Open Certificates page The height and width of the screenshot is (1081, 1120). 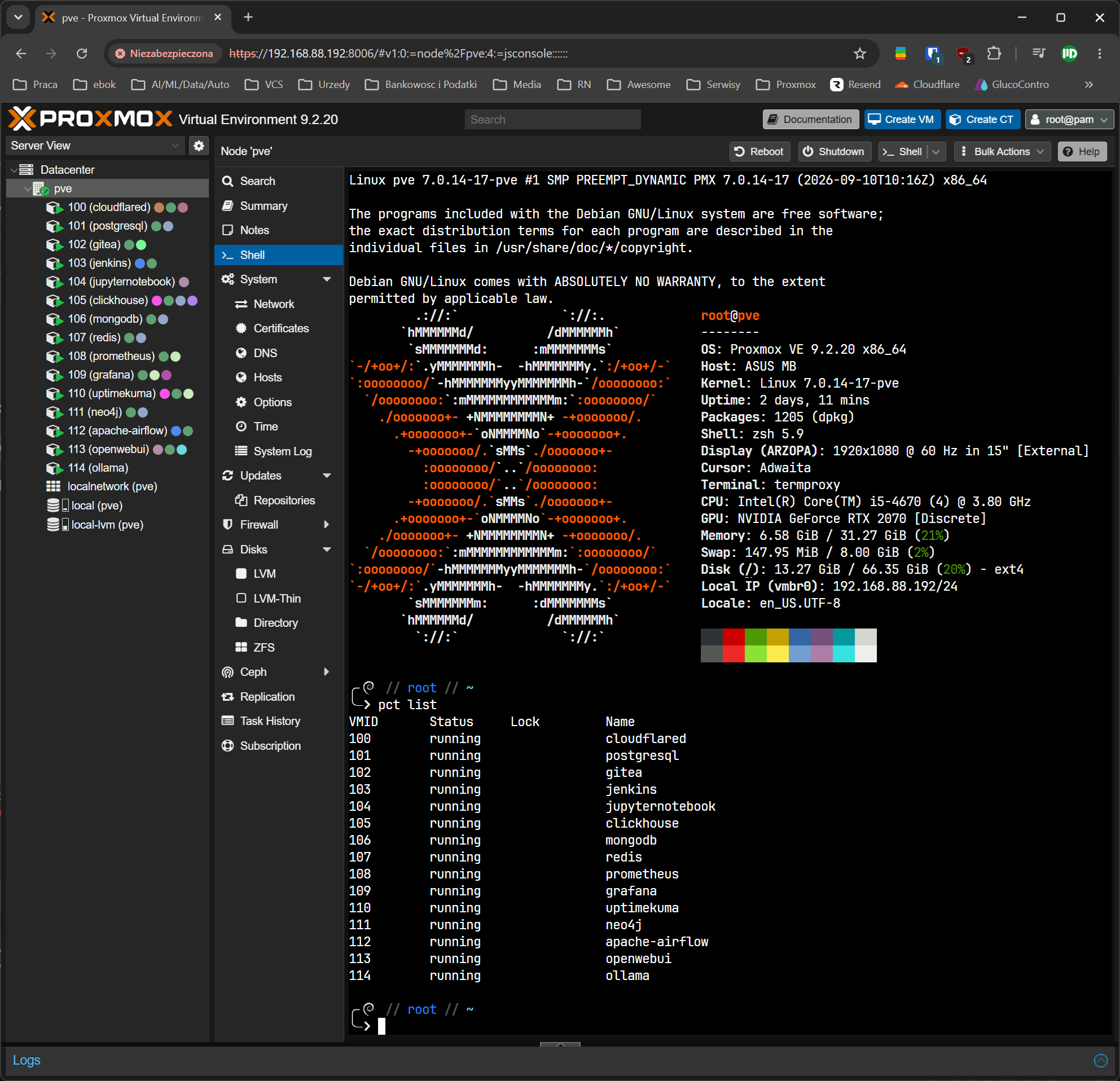[x=279, y=328]
